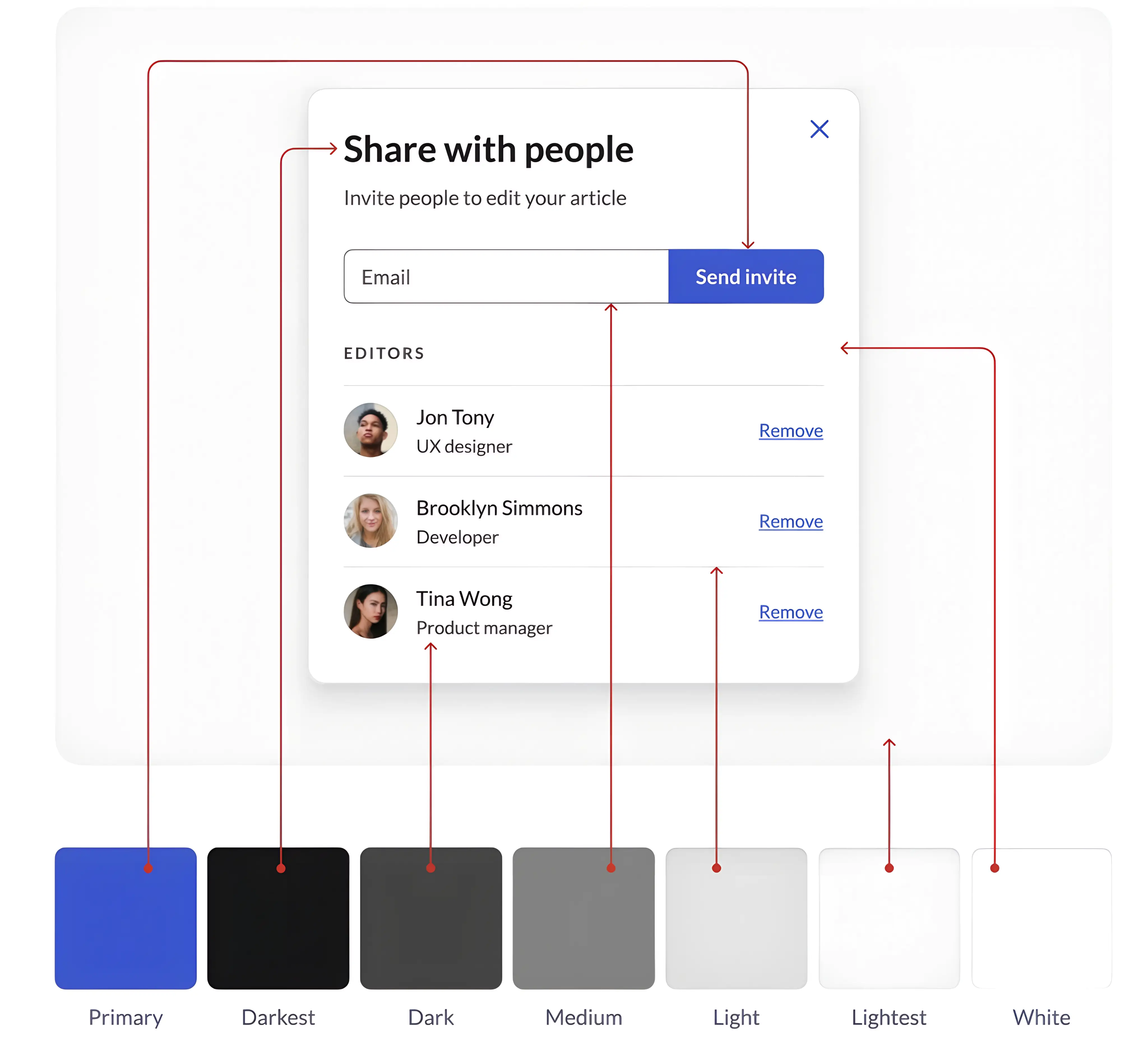Click the Email input field
Viewport: 1148px width, 1043px height.
click(506, 277)
